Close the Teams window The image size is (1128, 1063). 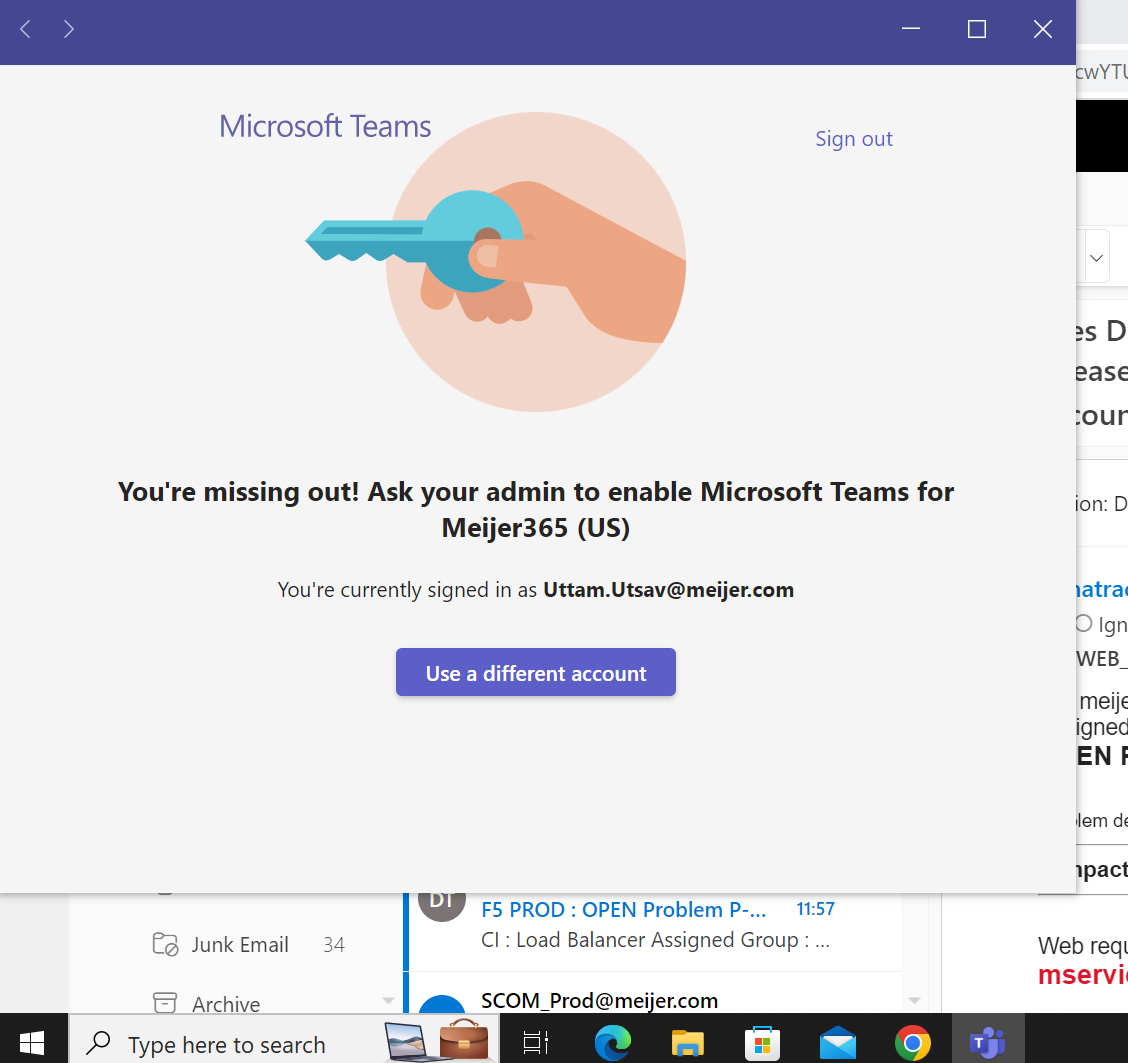(x=1042, y=29)
